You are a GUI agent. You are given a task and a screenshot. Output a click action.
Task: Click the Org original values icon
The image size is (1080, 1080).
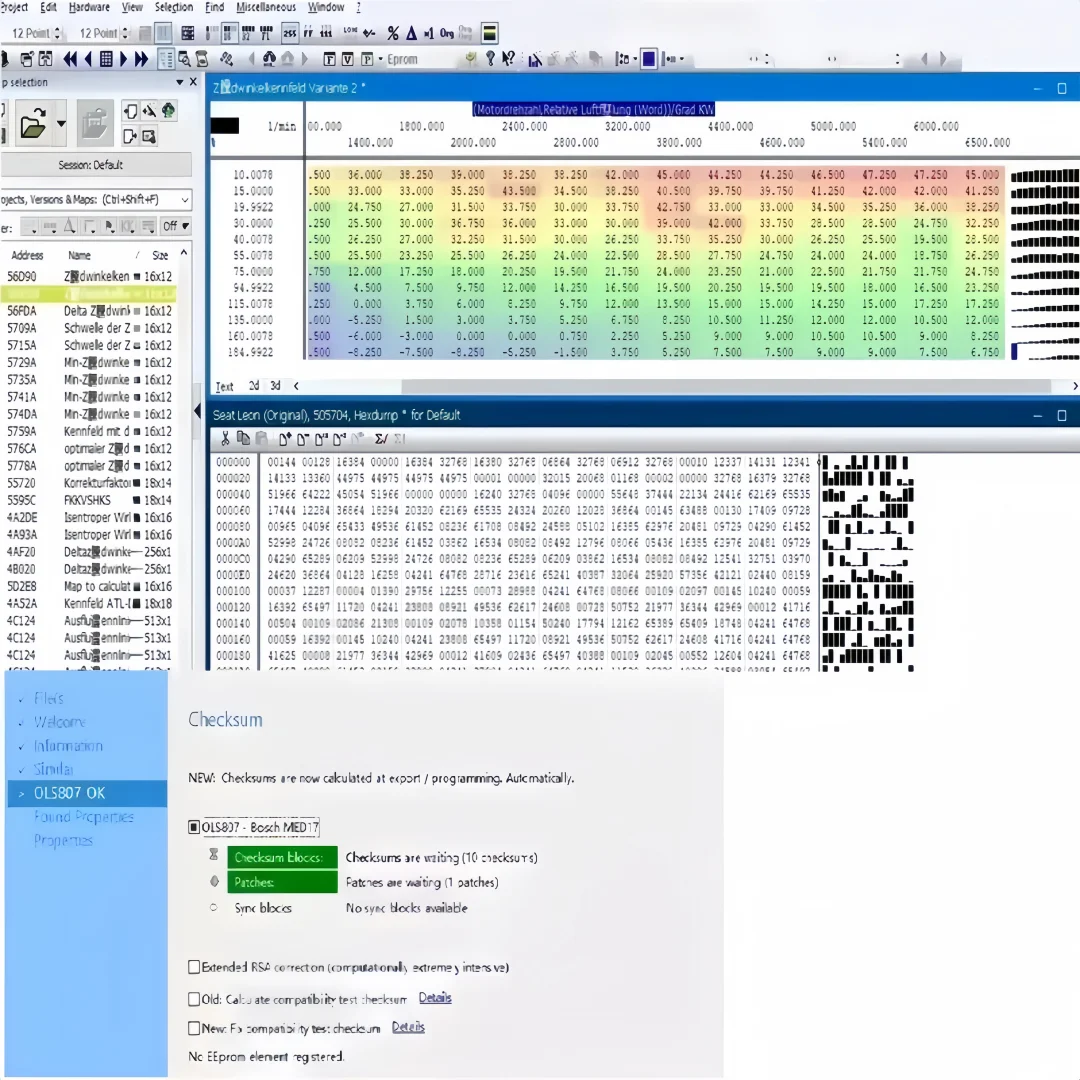(447, 33)
